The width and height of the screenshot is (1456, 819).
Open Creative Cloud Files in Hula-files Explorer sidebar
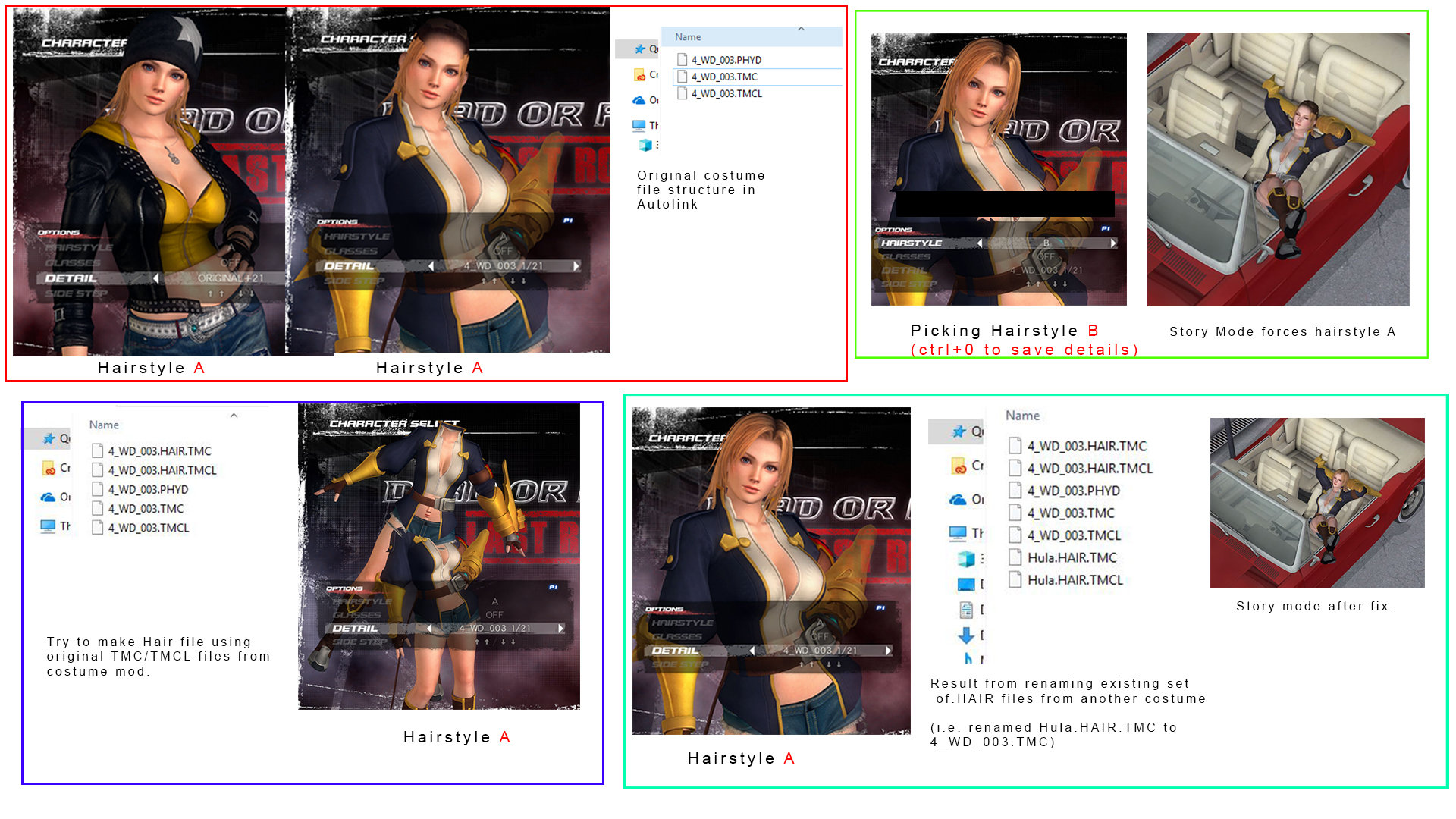(x=959, y=466)
